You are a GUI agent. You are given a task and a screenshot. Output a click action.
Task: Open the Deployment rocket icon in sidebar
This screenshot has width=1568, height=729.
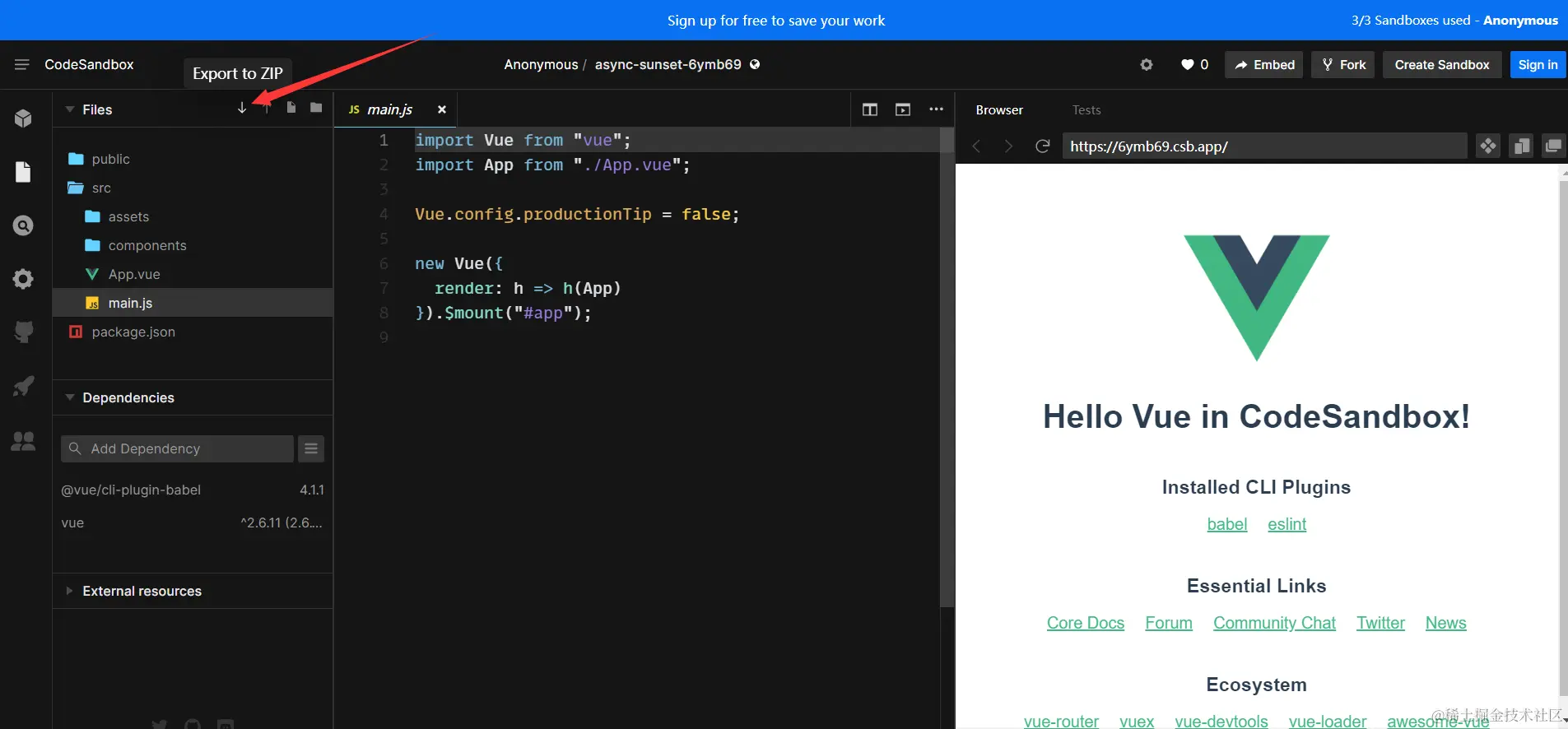pos(23,386)
